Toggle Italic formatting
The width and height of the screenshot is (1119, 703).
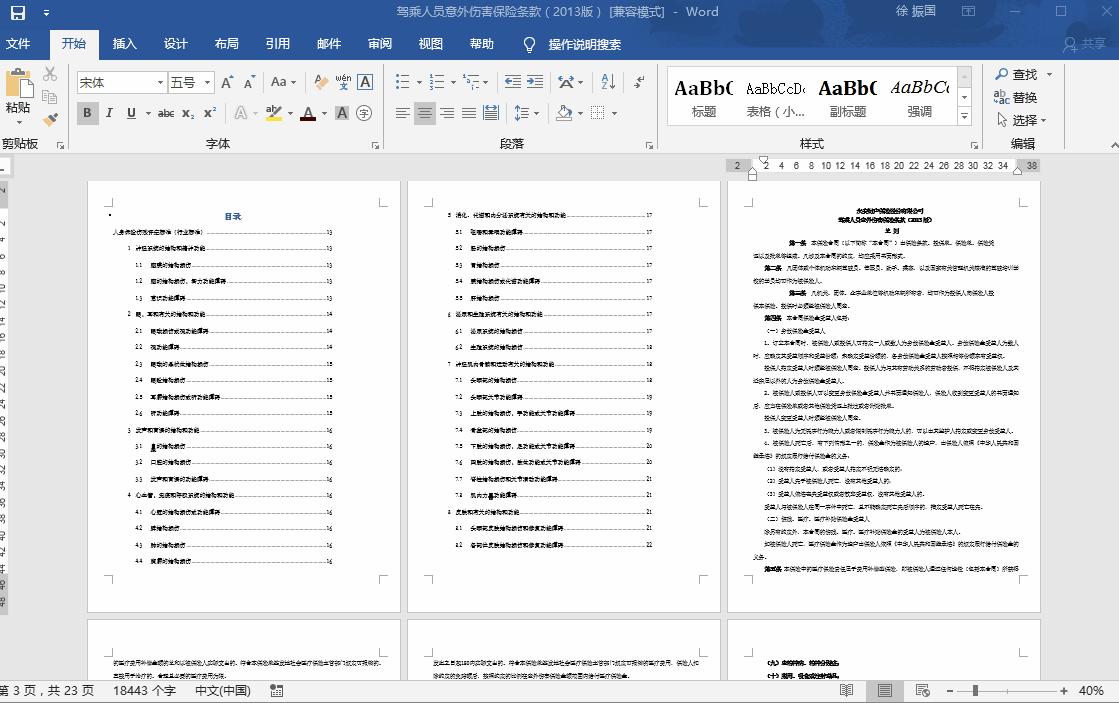(109, 114)
